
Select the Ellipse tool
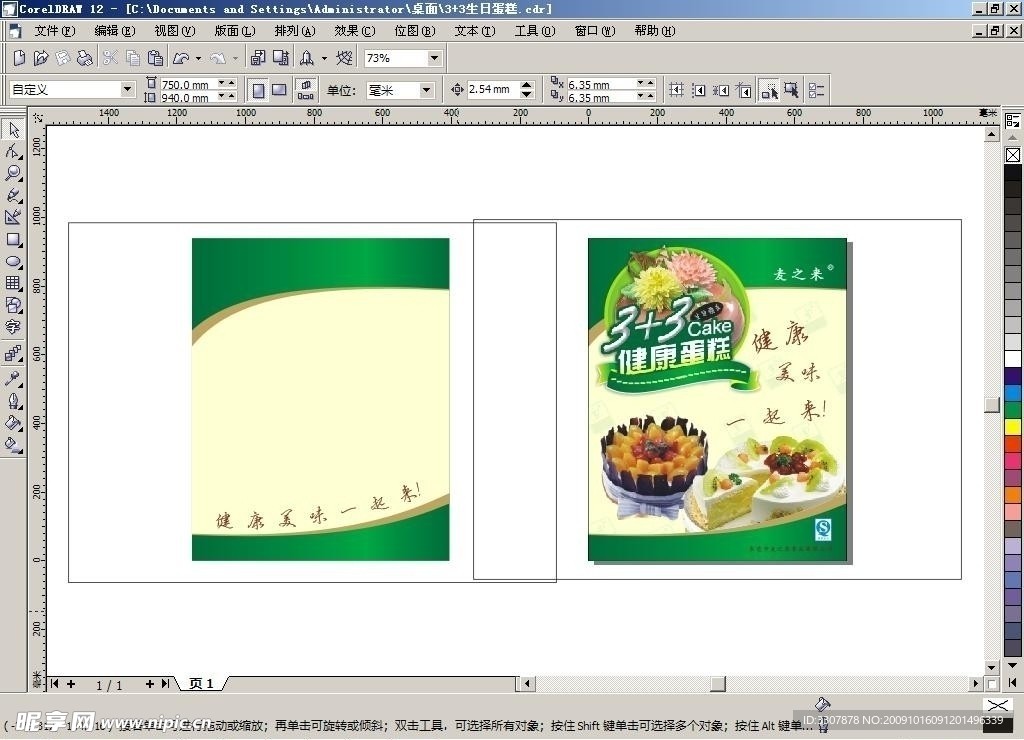pos(13,262)
